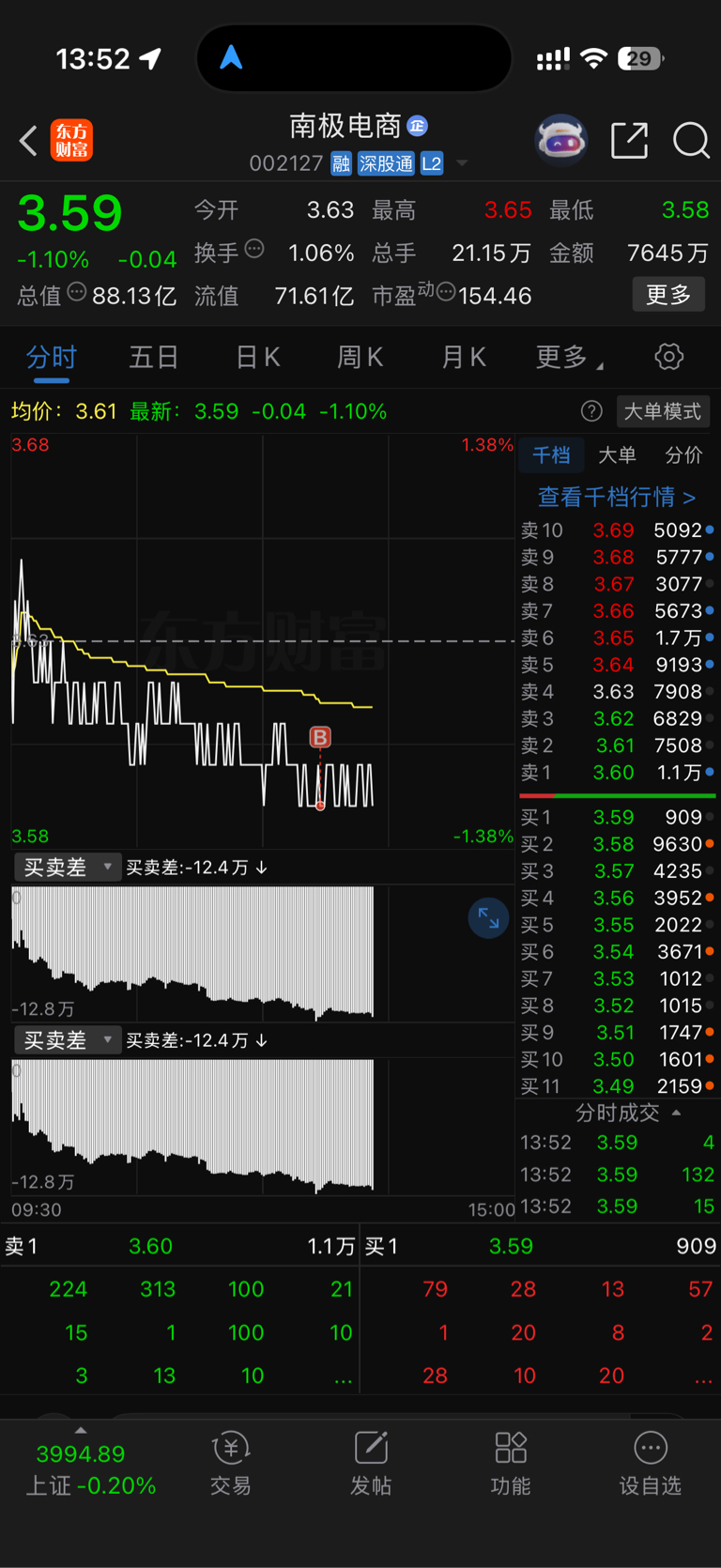Toggle 大单模式 mode
The width and height of the screenshot is (721, 1568).
click(x=663, y=411)
